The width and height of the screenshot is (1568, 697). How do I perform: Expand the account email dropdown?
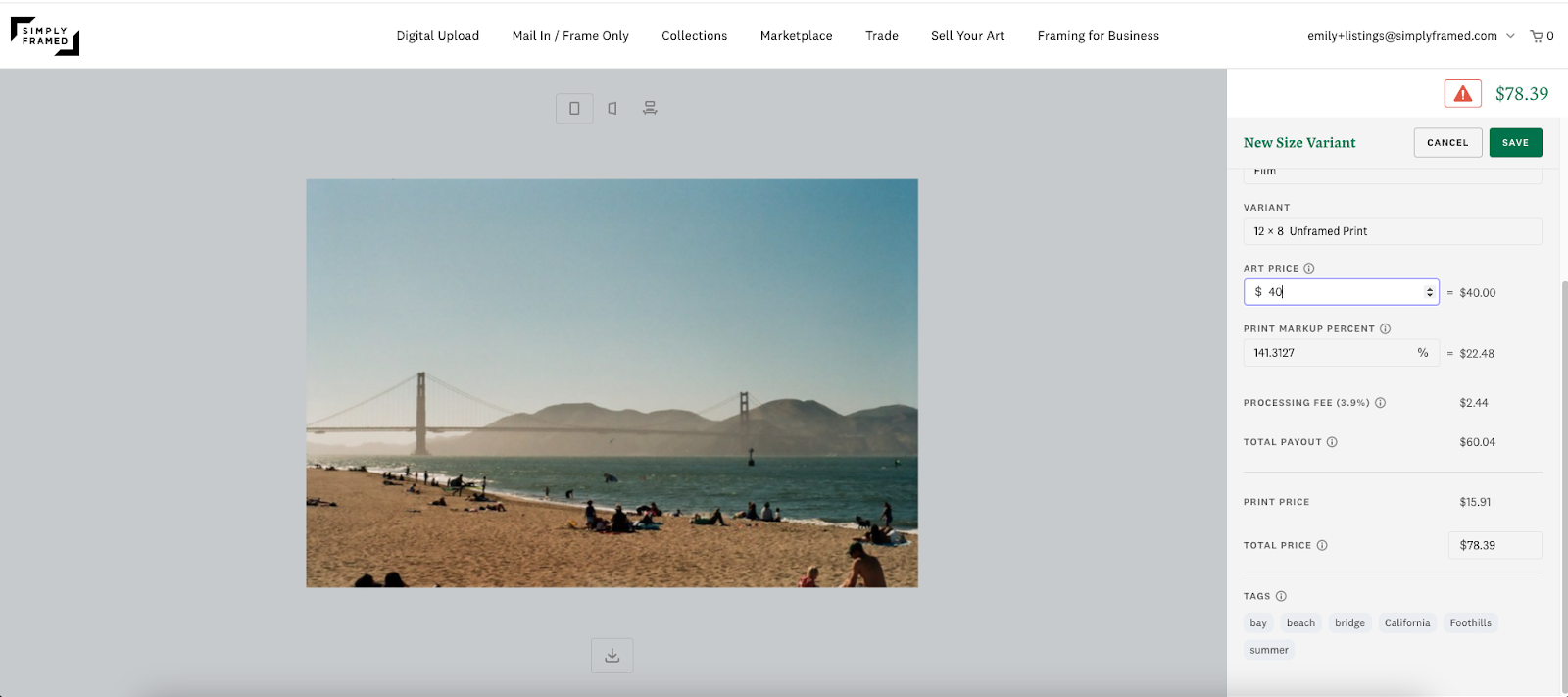pyautogui.click(x=1510, y=36)
